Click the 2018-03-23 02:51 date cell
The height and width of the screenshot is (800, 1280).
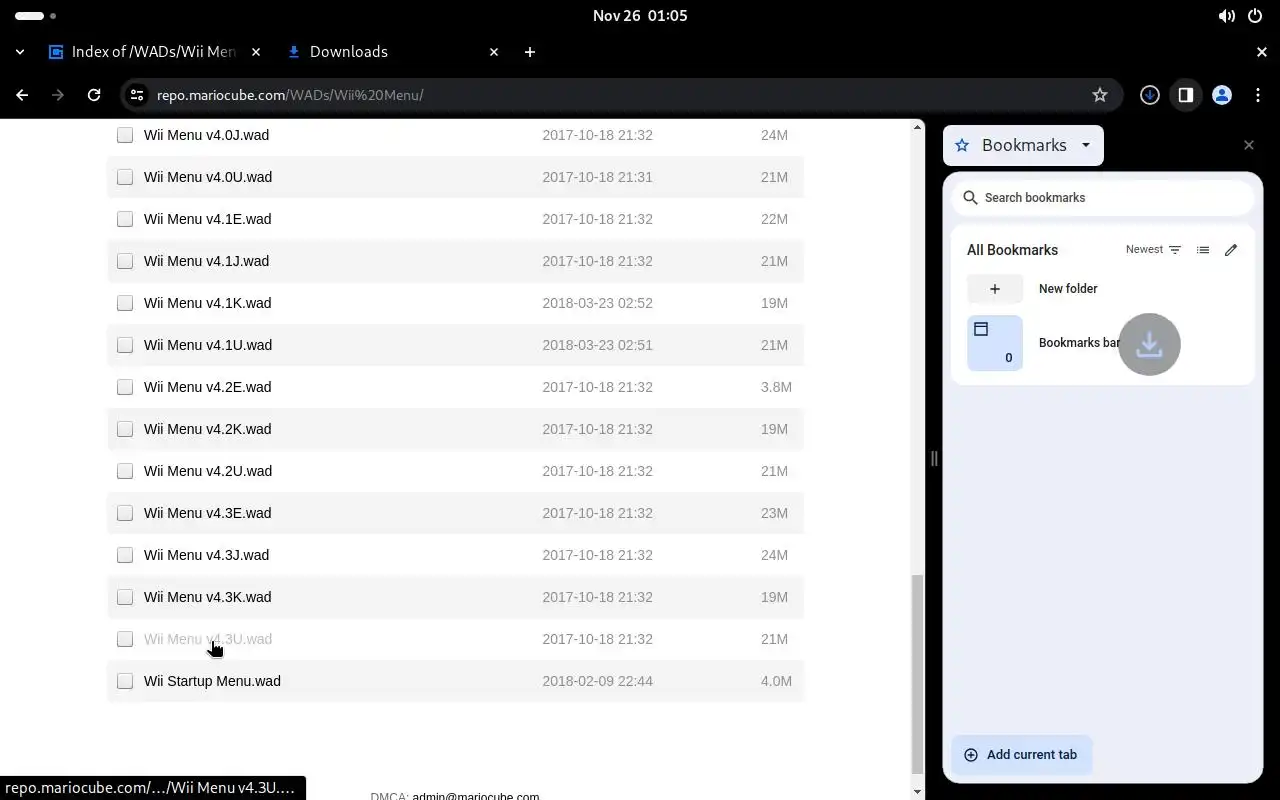pos(597,345)
